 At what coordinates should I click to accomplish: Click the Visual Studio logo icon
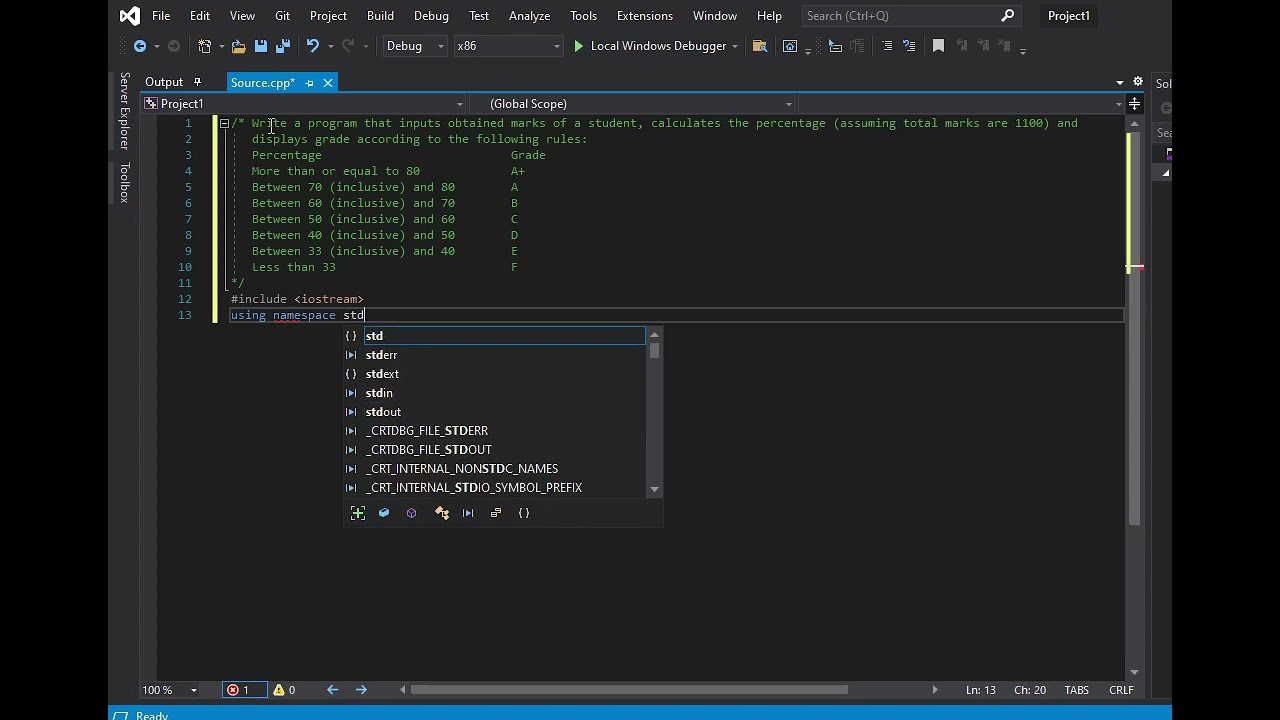pos(129,16)
